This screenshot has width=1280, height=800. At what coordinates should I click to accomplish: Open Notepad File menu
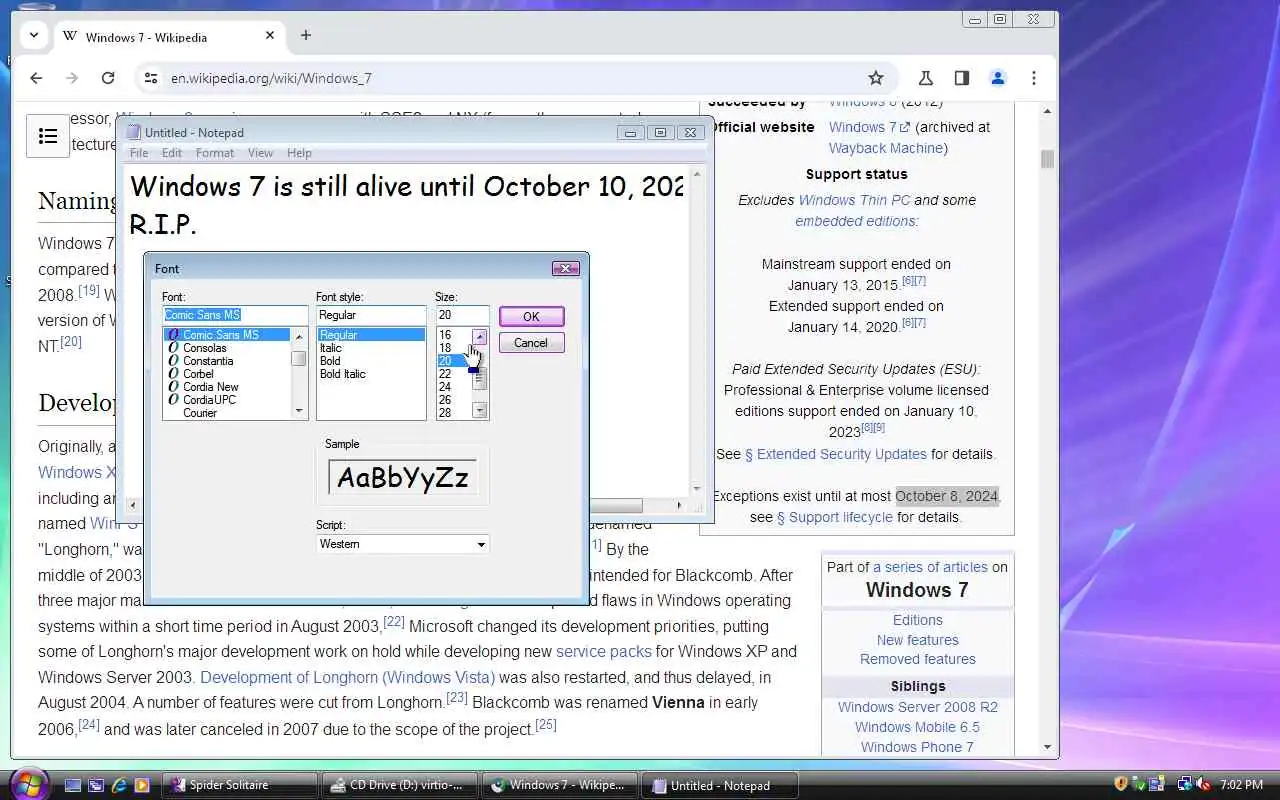[x=139, y=153]
